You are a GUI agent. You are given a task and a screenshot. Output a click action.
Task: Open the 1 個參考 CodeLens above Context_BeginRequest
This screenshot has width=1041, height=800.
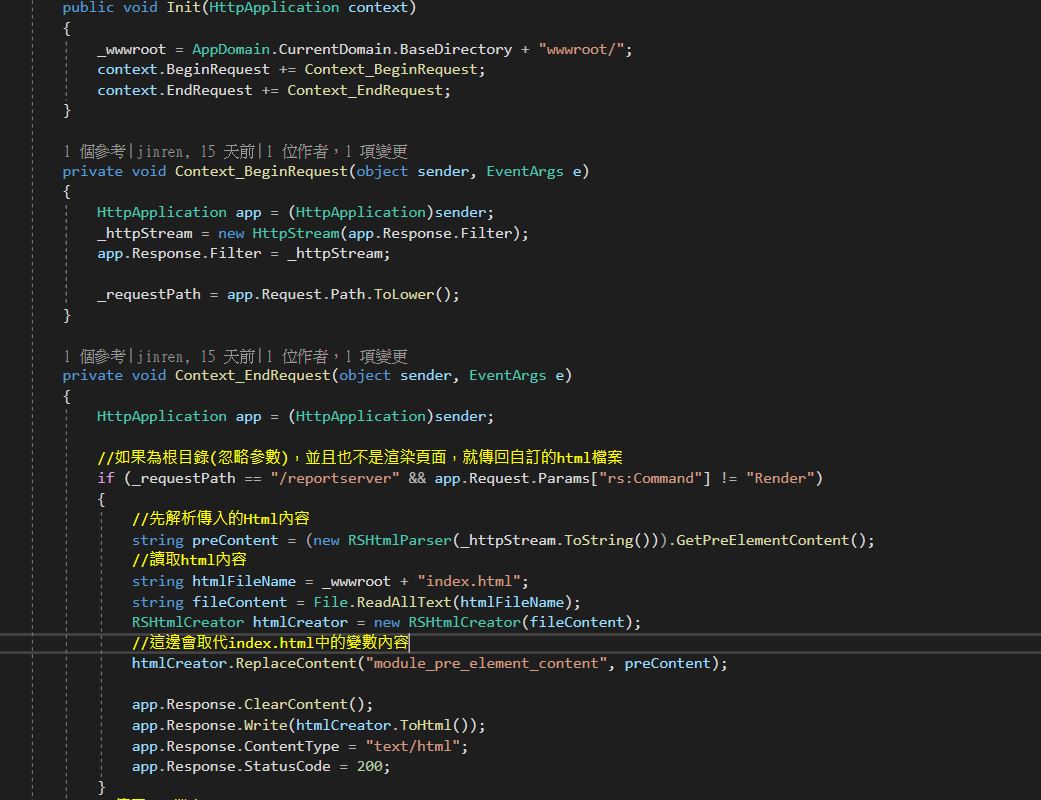tap(94, 151)
